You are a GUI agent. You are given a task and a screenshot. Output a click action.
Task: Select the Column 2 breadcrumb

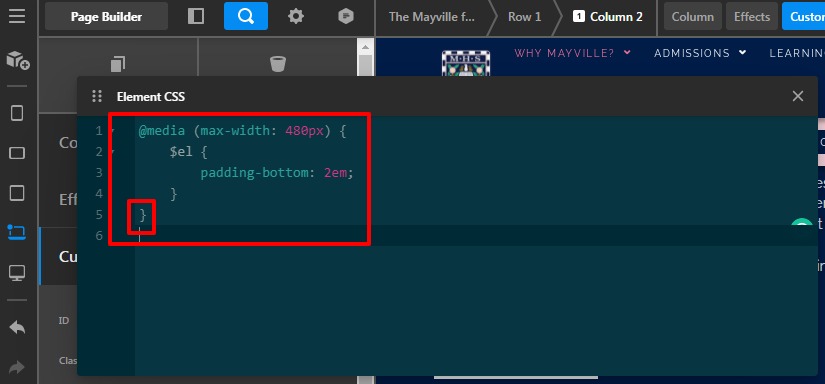pos(608,17)
